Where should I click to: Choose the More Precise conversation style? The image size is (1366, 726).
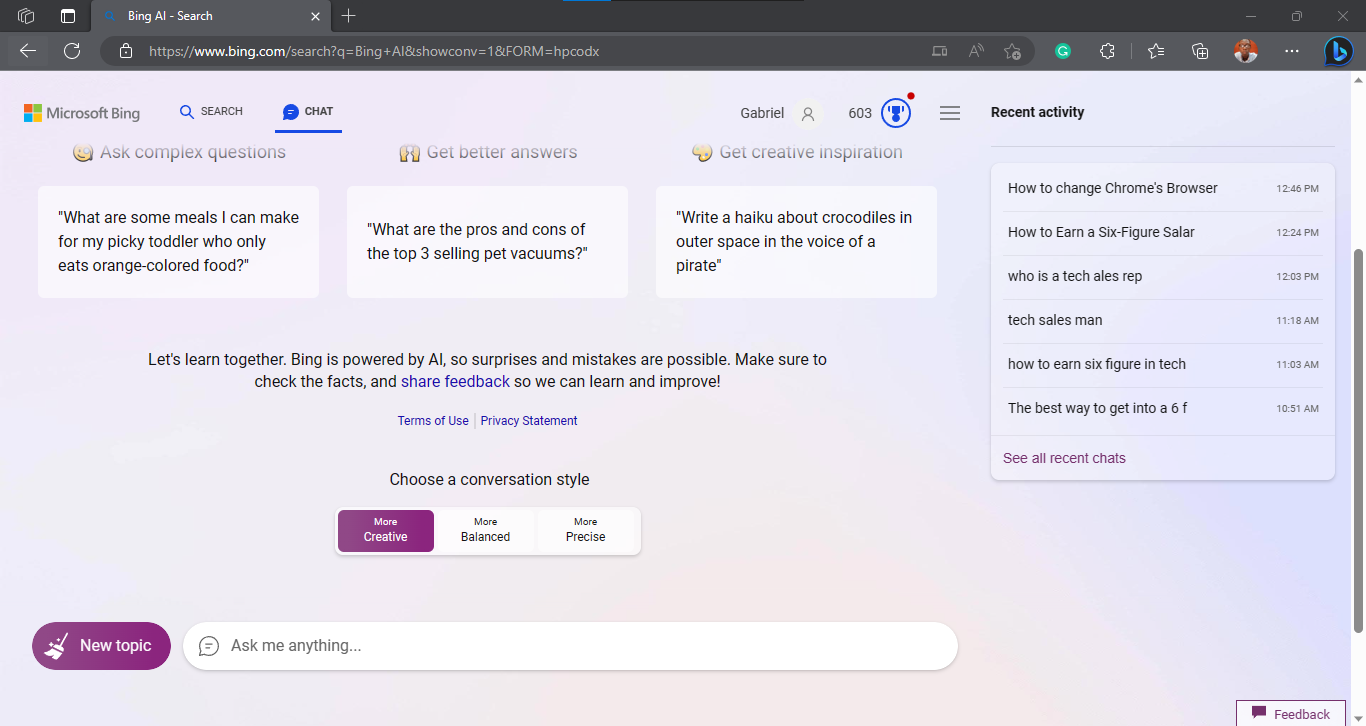[586, 531]
